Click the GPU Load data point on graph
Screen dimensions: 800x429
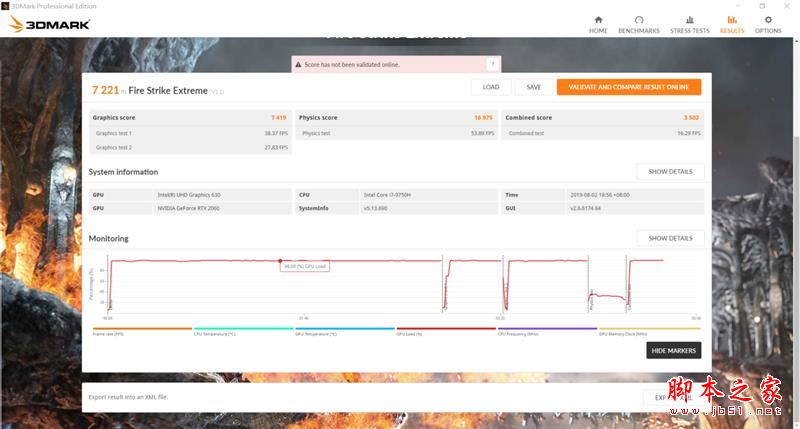click(x=280, y=261)
